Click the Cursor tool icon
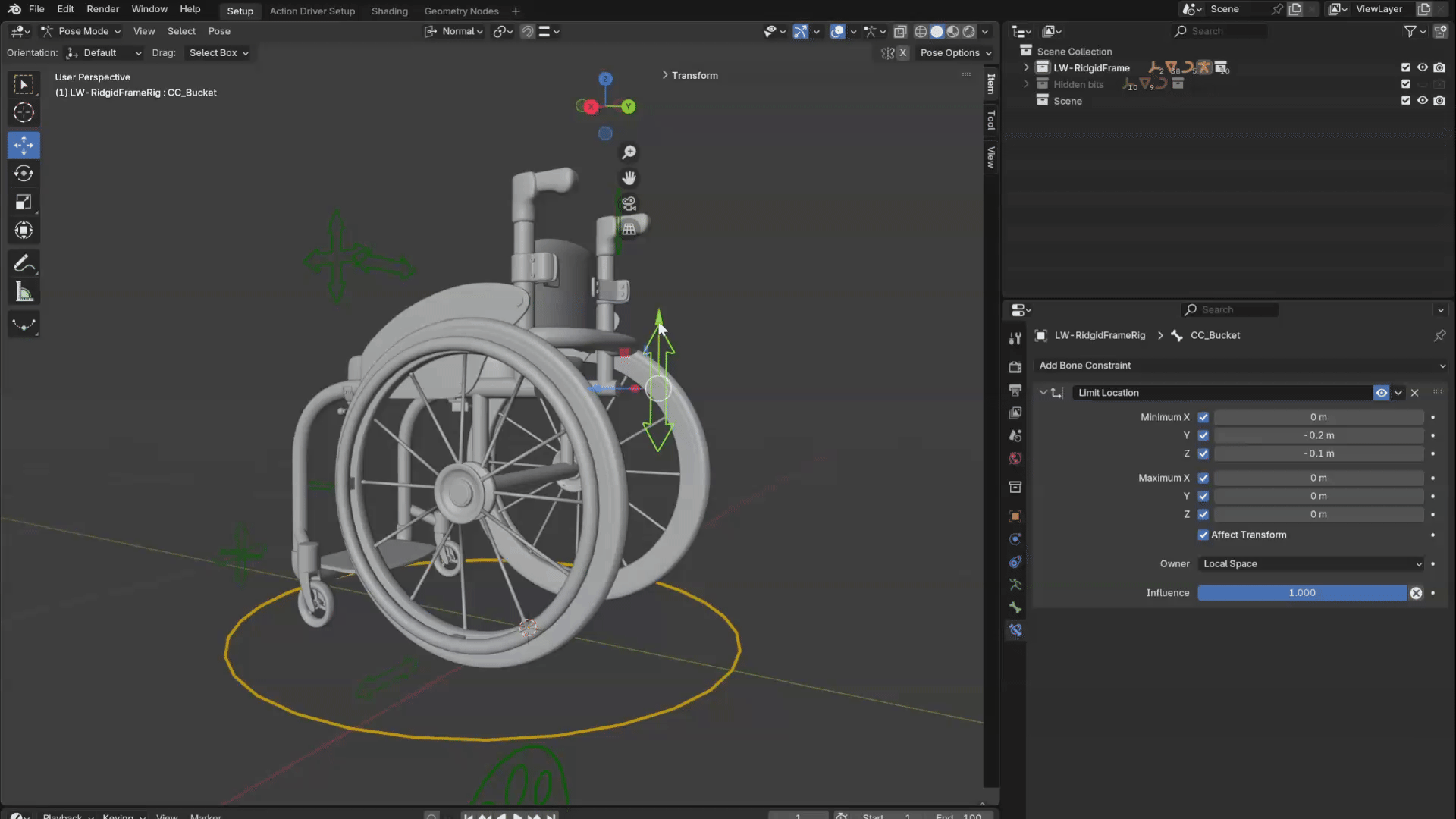 click(x=24, y=113)
